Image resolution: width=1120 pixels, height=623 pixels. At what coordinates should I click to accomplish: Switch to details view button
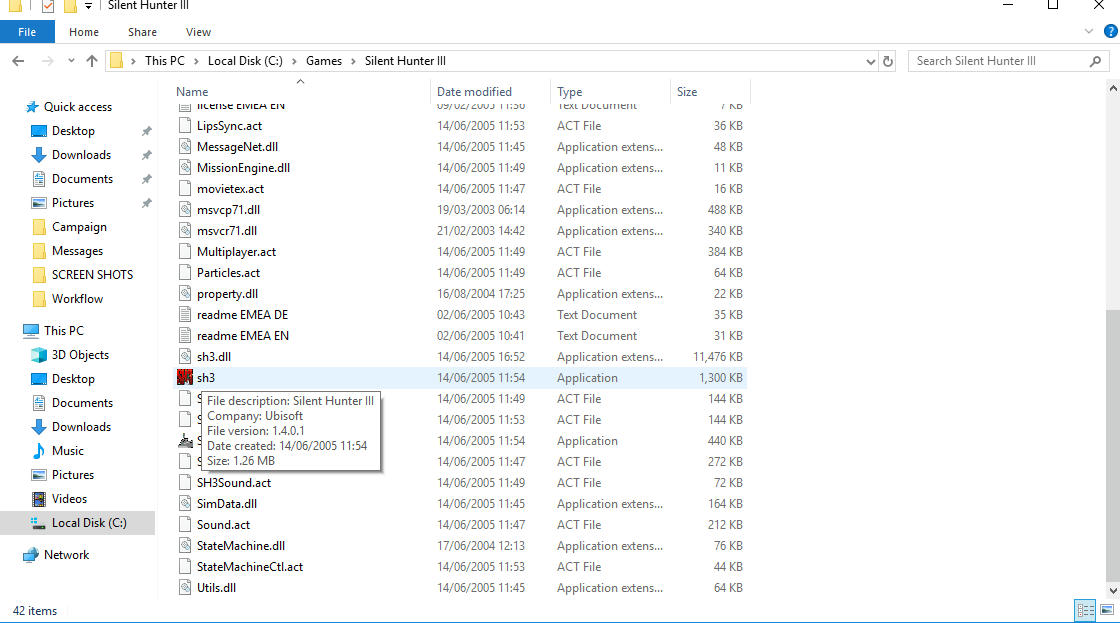(x=1085, y=610)
